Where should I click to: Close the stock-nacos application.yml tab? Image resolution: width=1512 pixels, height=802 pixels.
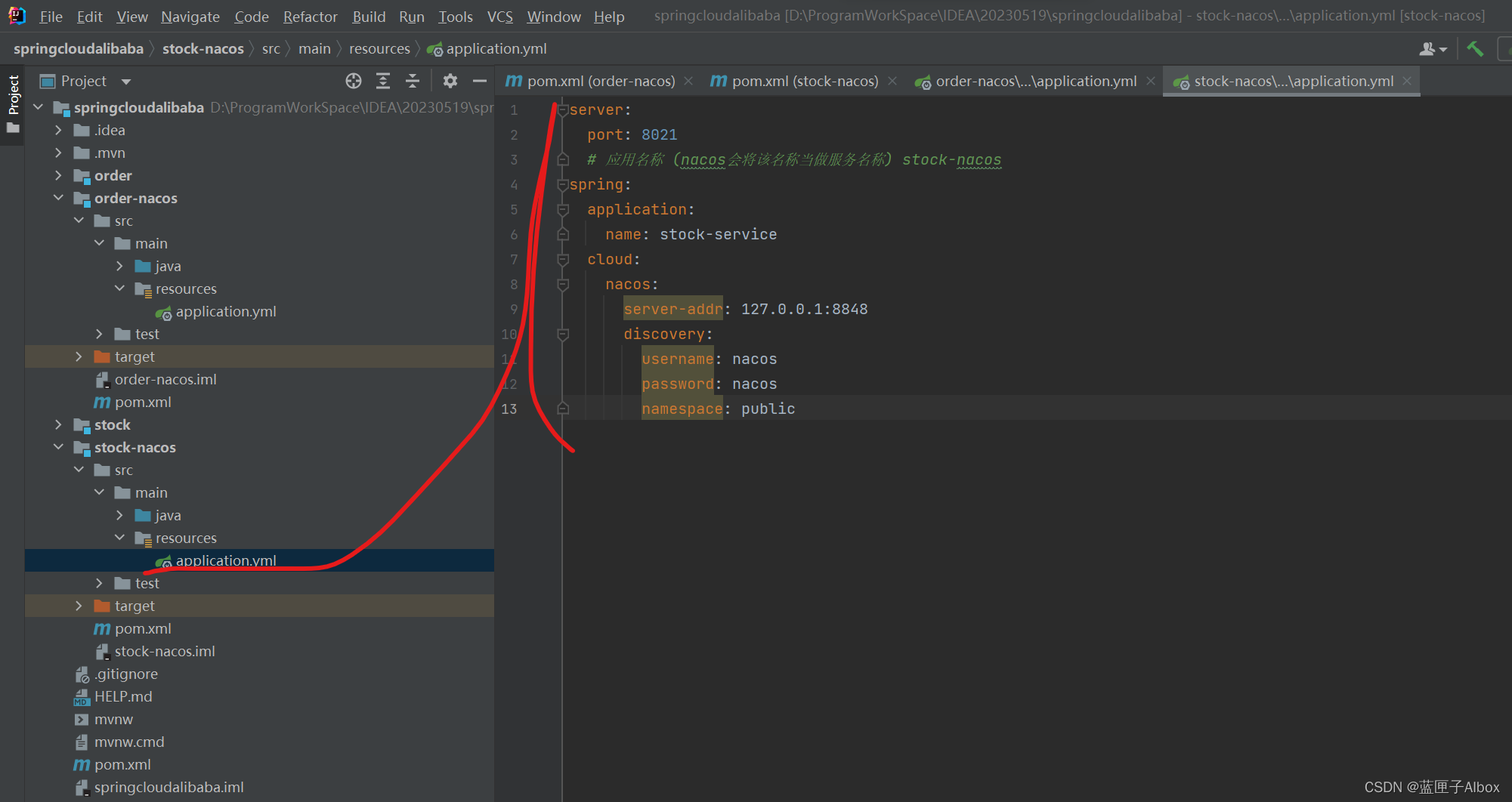[1407, 81]
